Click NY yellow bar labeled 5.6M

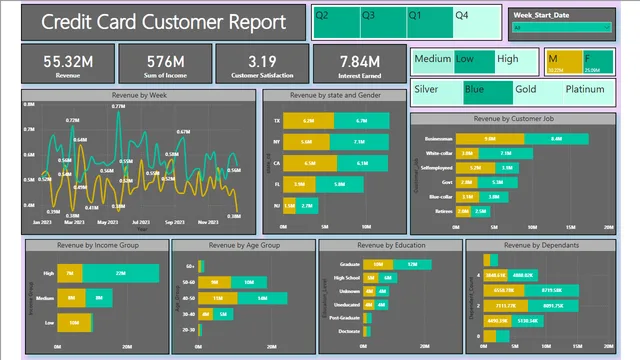pyautogui.click(x=306, y=142)
